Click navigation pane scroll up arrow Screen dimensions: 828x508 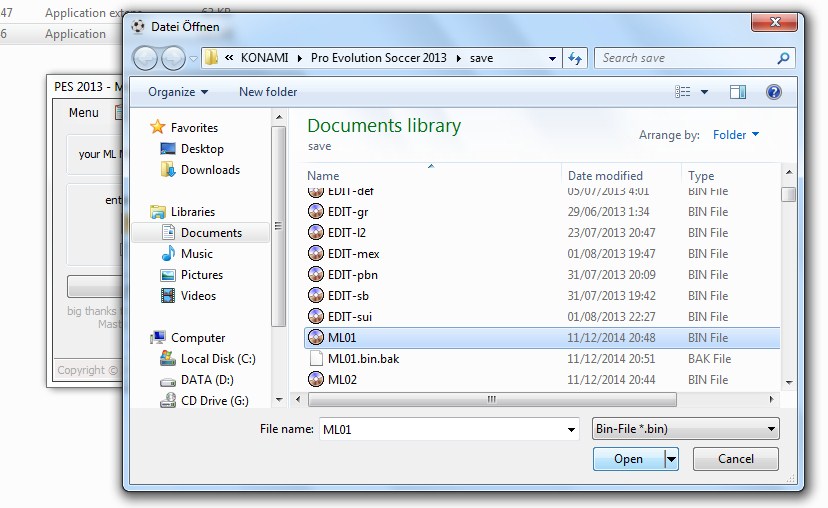tap(279, 117)
